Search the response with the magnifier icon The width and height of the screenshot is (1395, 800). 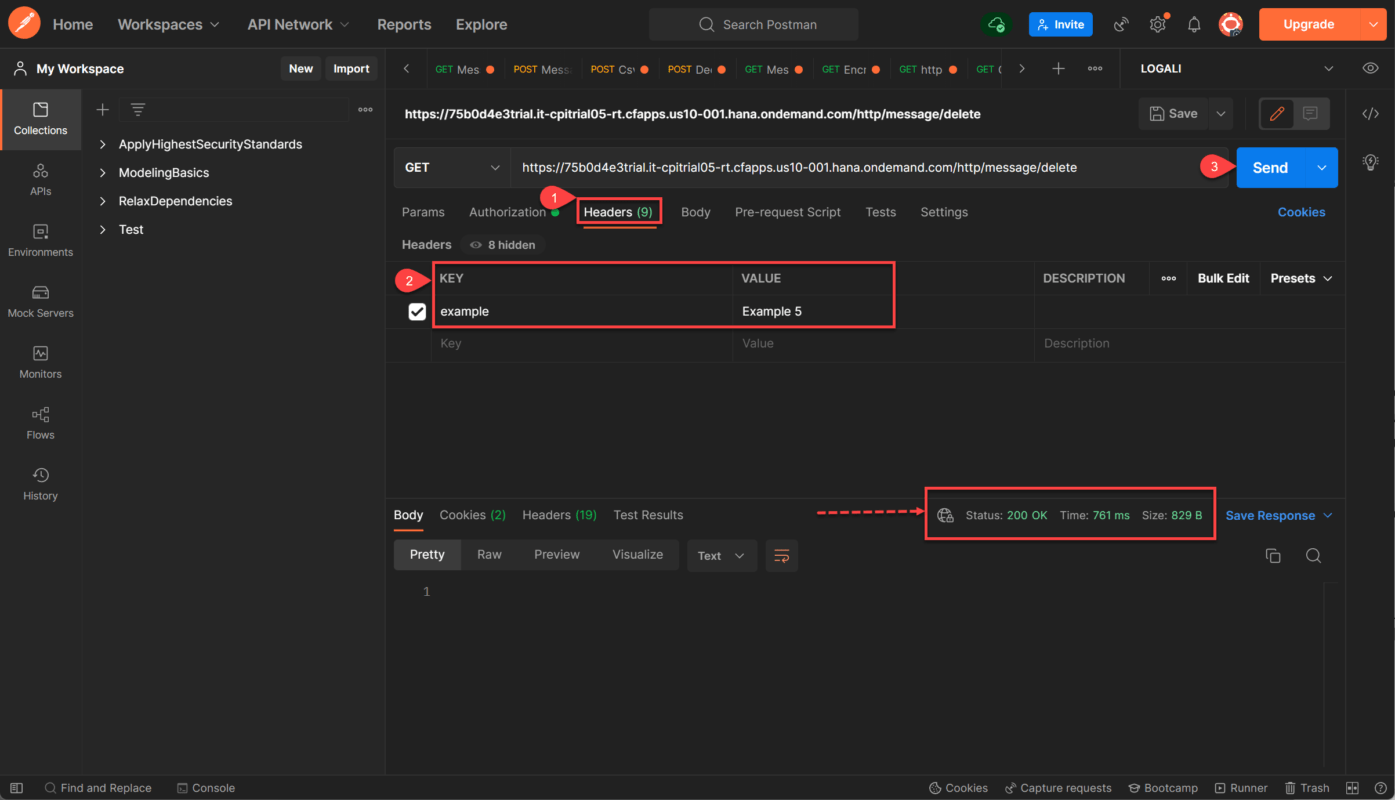click(1313, 556)
